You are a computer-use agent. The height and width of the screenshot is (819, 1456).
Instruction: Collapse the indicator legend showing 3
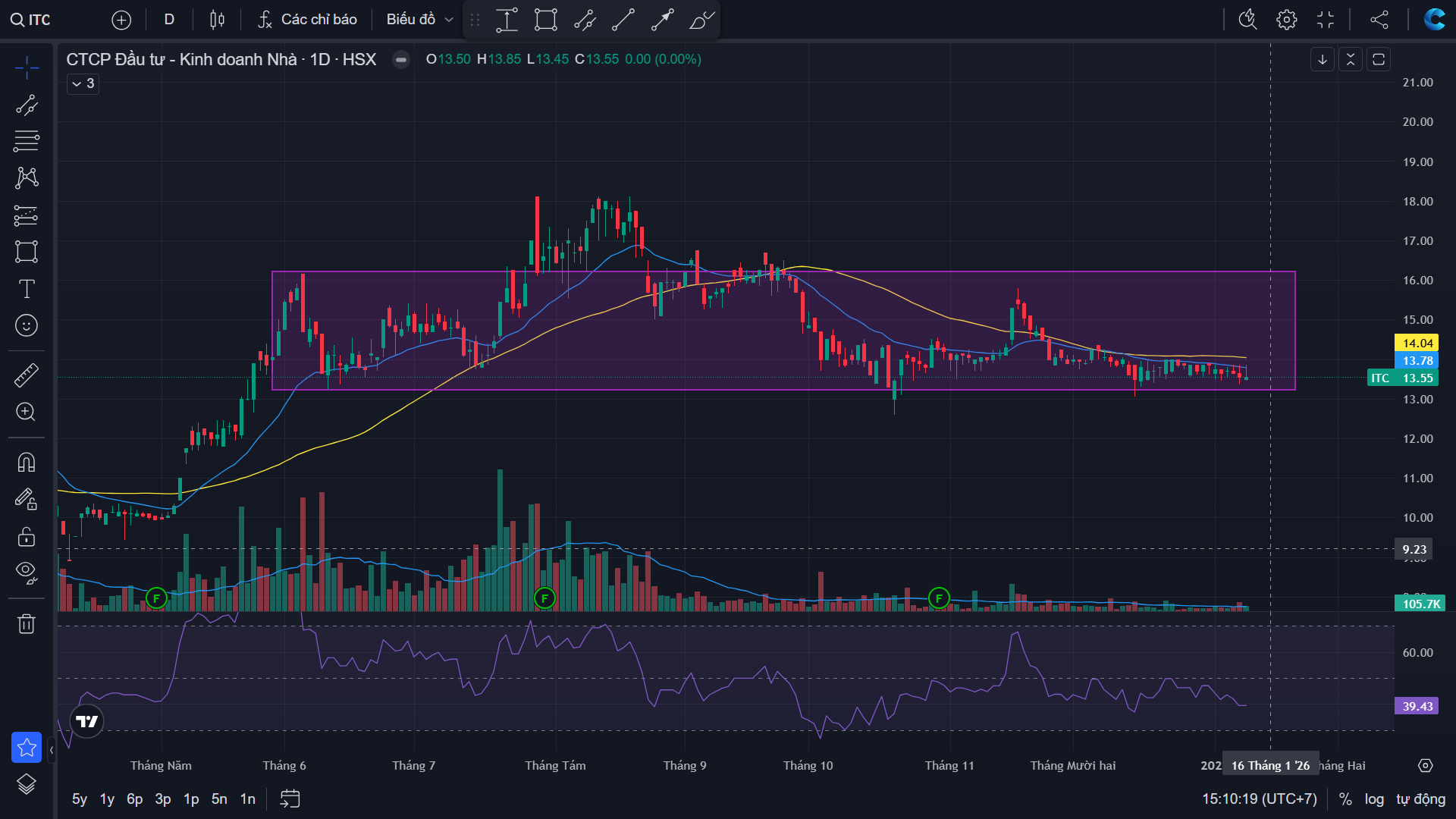pyautogui.click(x=83, y=83)
